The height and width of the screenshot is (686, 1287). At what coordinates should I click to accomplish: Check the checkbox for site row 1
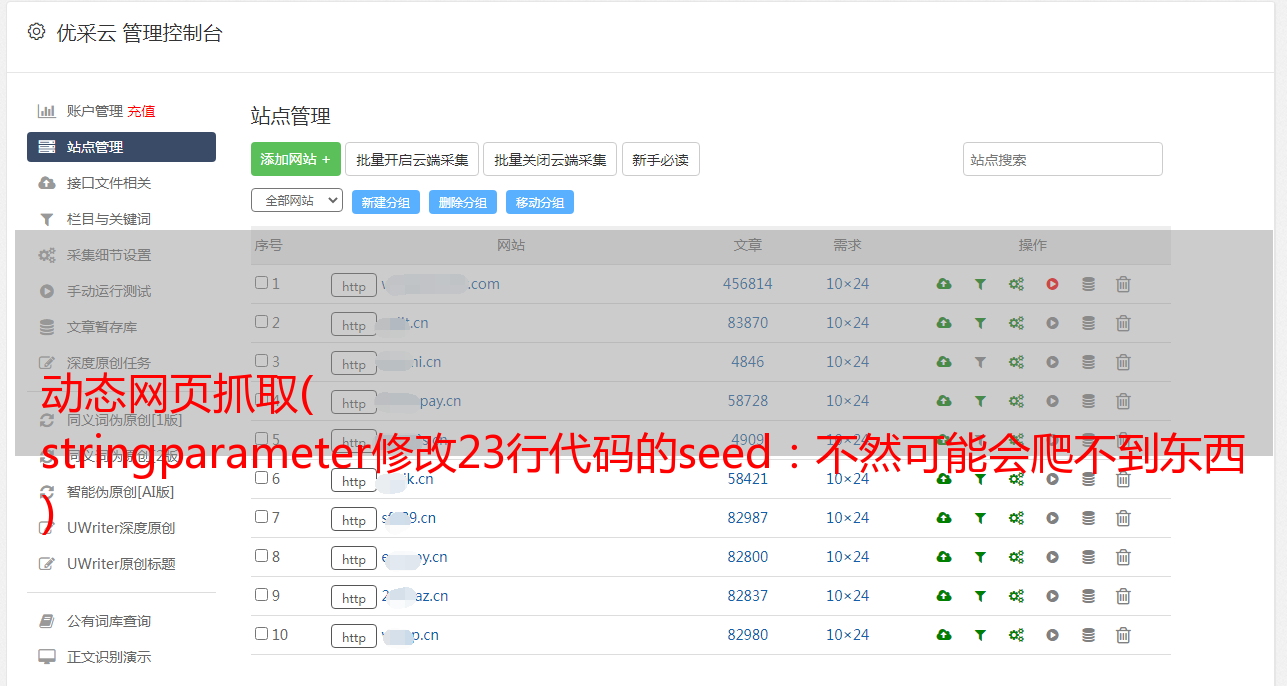click(261, 283)
